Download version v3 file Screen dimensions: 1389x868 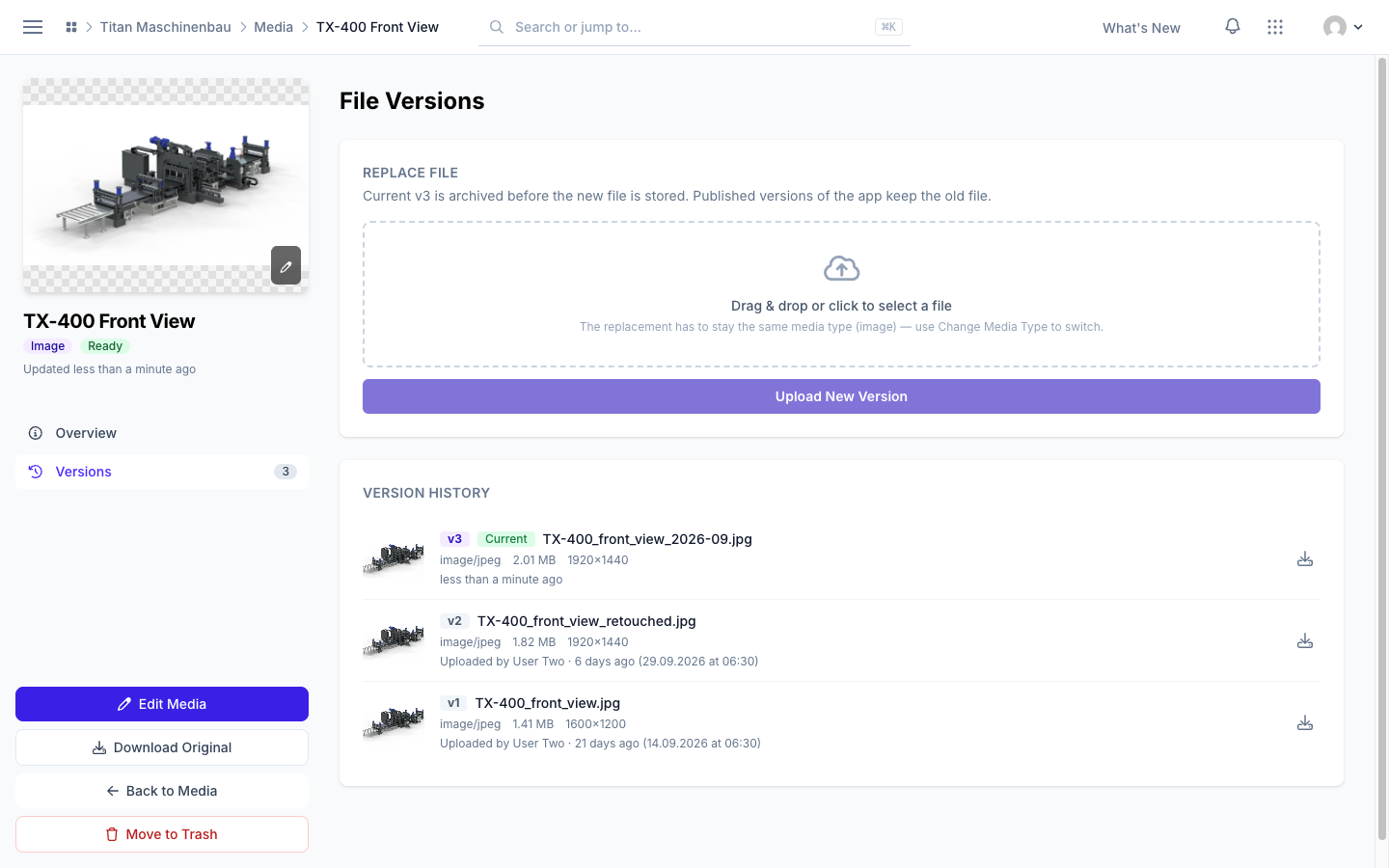[1305, 559]
